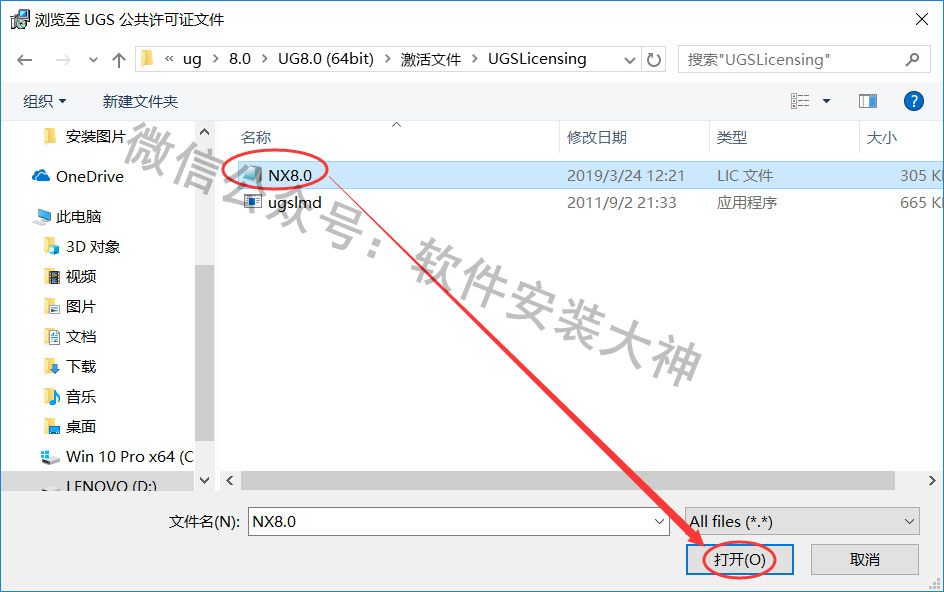Sort by 大小 column header
944x592 pixels.
tap(881, 138)
